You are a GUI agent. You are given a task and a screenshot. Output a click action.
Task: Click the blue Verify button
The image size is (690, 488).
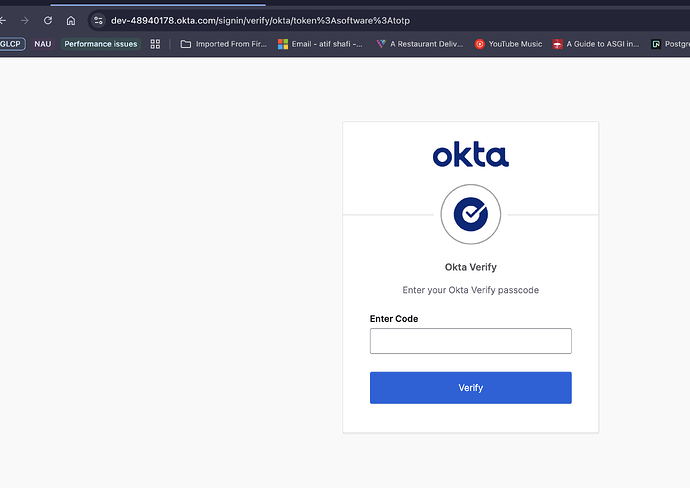(470, 388)
